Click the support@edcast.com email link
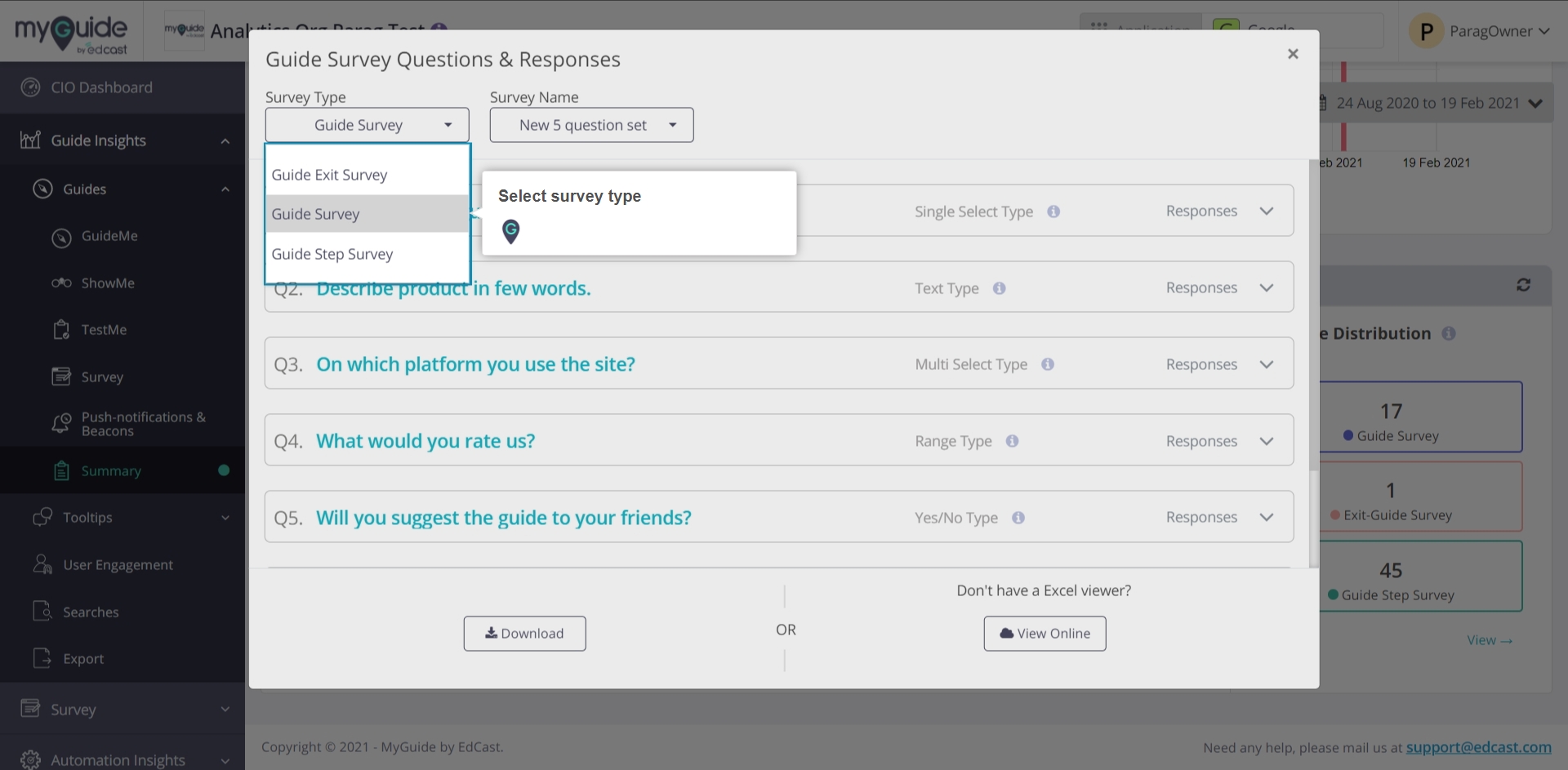 click(1479, 747)
